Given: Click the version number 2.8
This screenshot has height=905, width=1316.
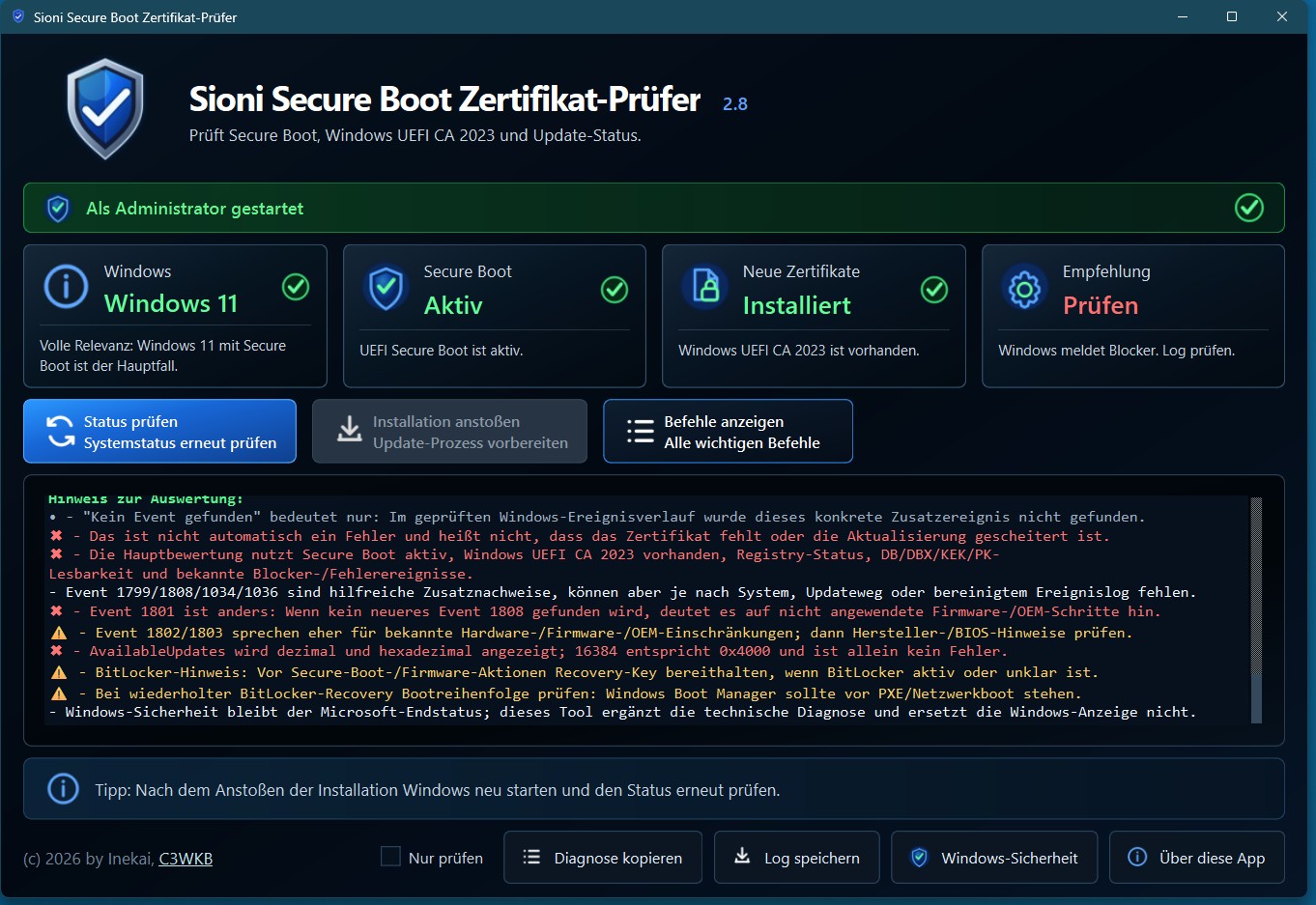Looking at the screenshot, I should coord(735,104).
